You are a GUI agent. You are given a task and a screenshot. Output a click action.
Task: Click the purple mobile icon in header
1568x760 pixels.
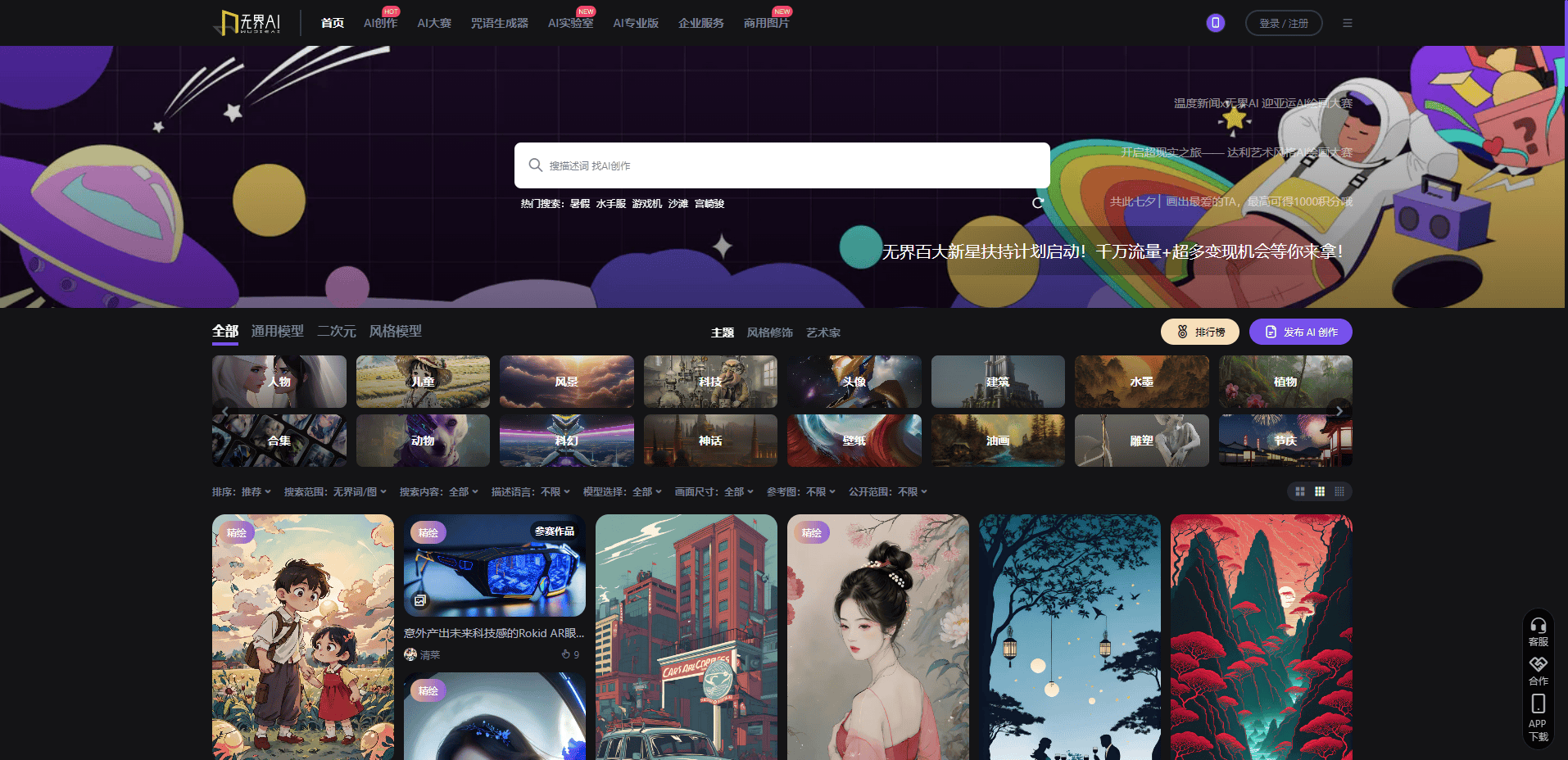(1215, 23)
